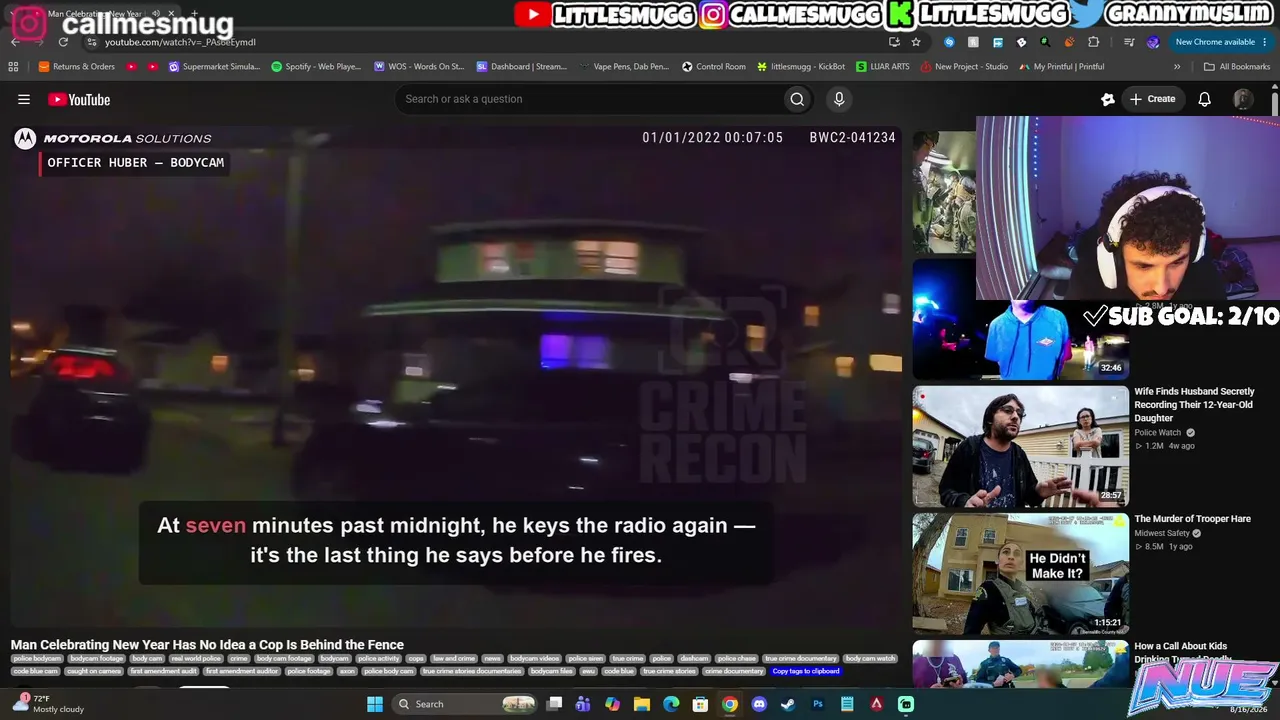Click the Chrome address bar URL
The image size is (1280, 720).
180,42
